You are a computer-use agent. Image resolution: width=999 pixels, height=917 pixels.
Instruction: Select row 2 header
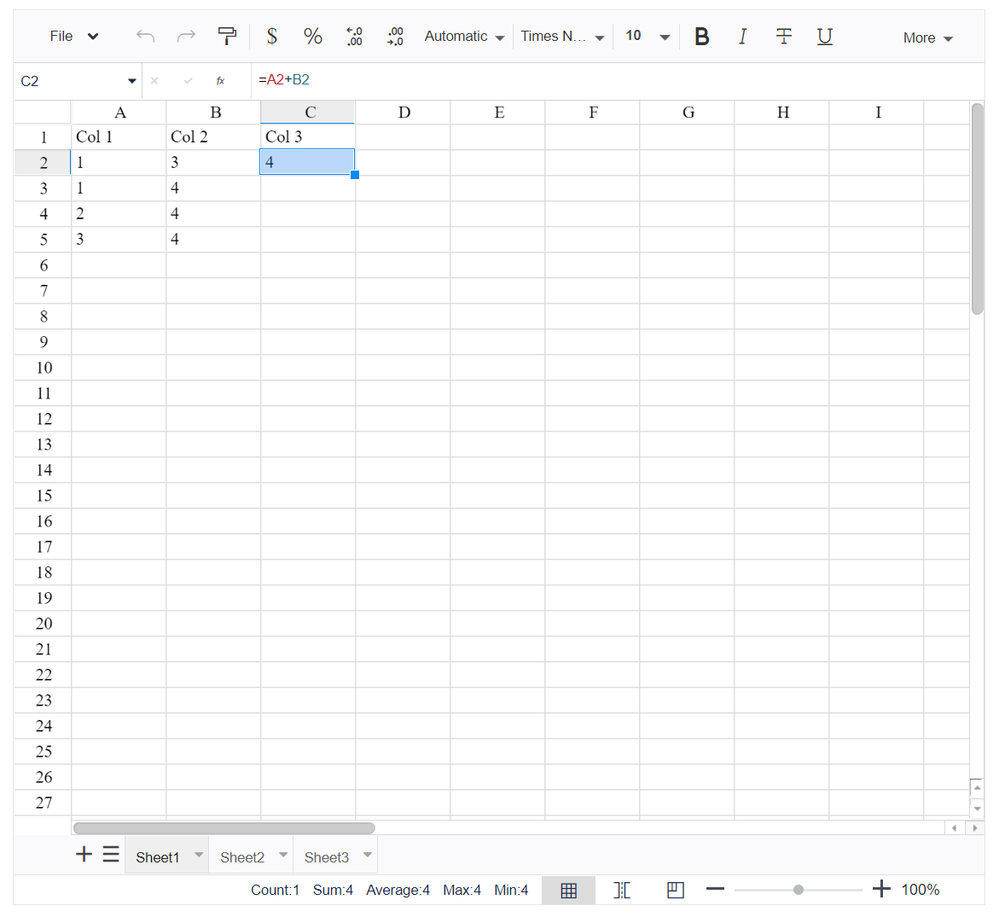[x=43, y=162]
